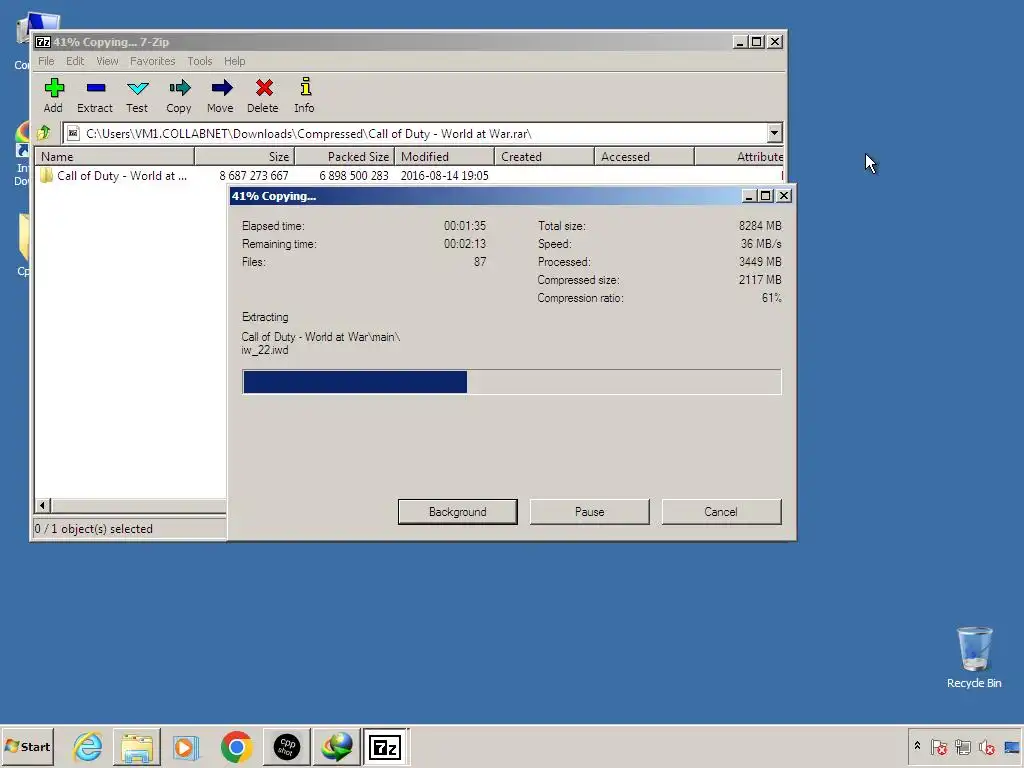Open the Favorites menu
Image resolution: width=1024 pixels, height=768 pixels.
[x=152, y=61]
